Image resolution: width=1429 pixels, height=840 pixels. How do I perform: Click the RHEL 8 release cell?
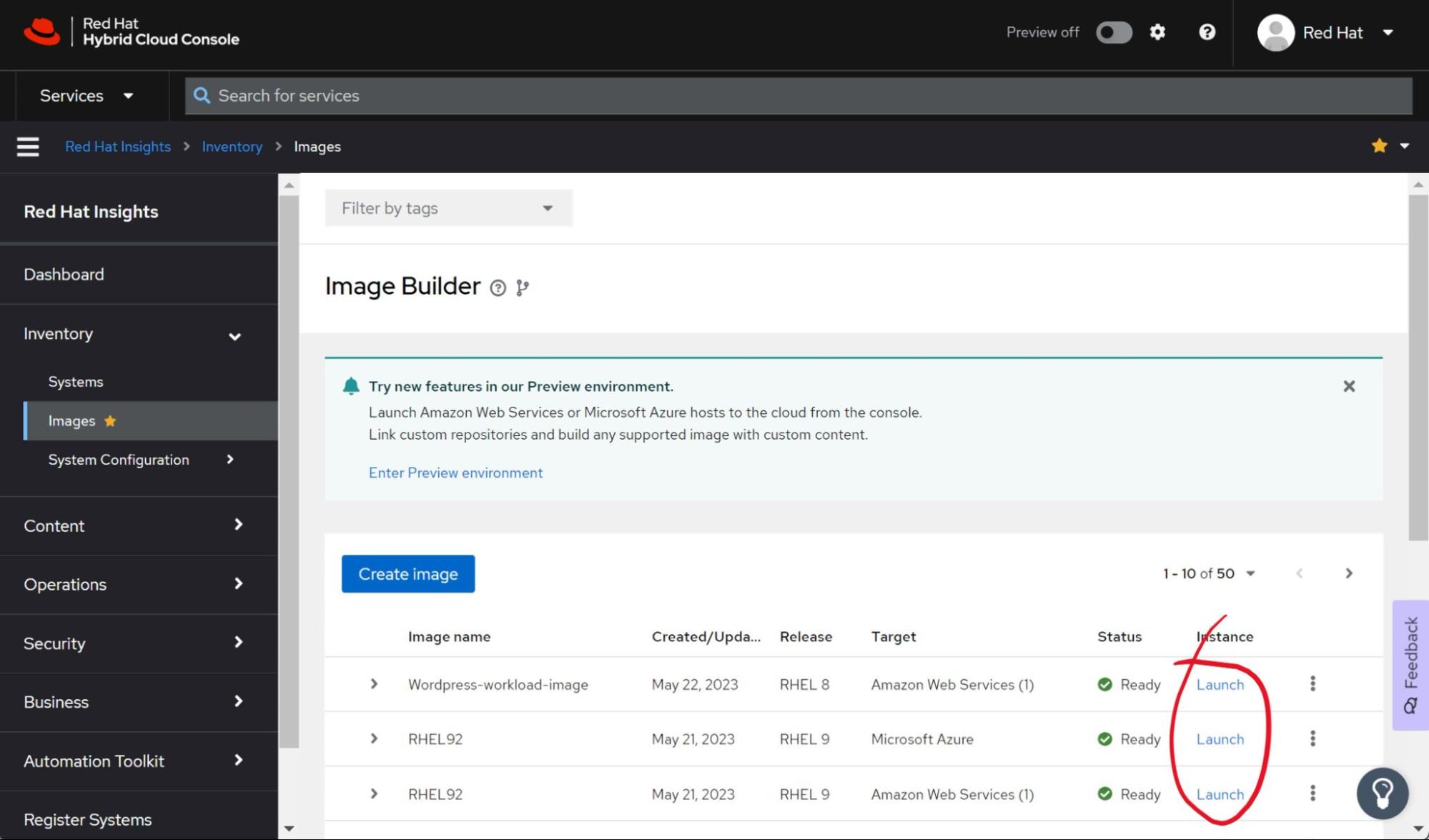[x=804, y=684]
